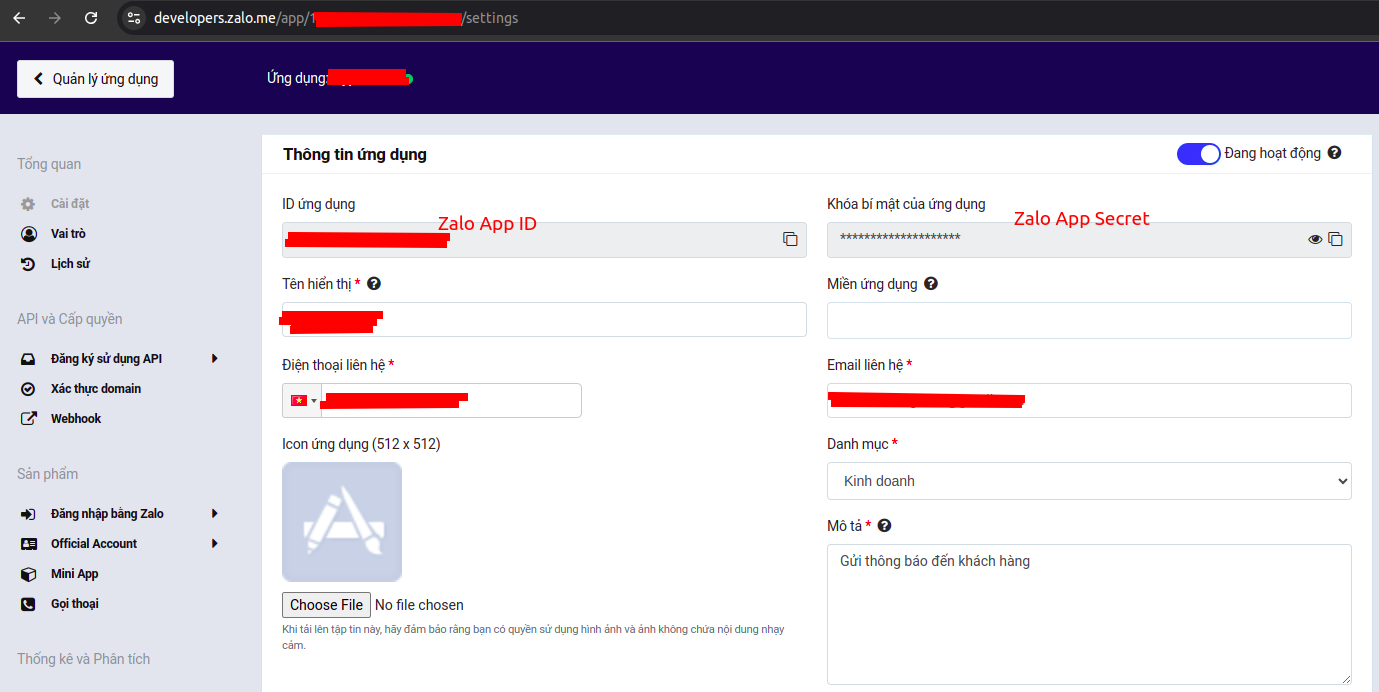Copy the app secret key
Image resolution: width=1379 pixels, height=692 pixels.
tap(1335, 239)
